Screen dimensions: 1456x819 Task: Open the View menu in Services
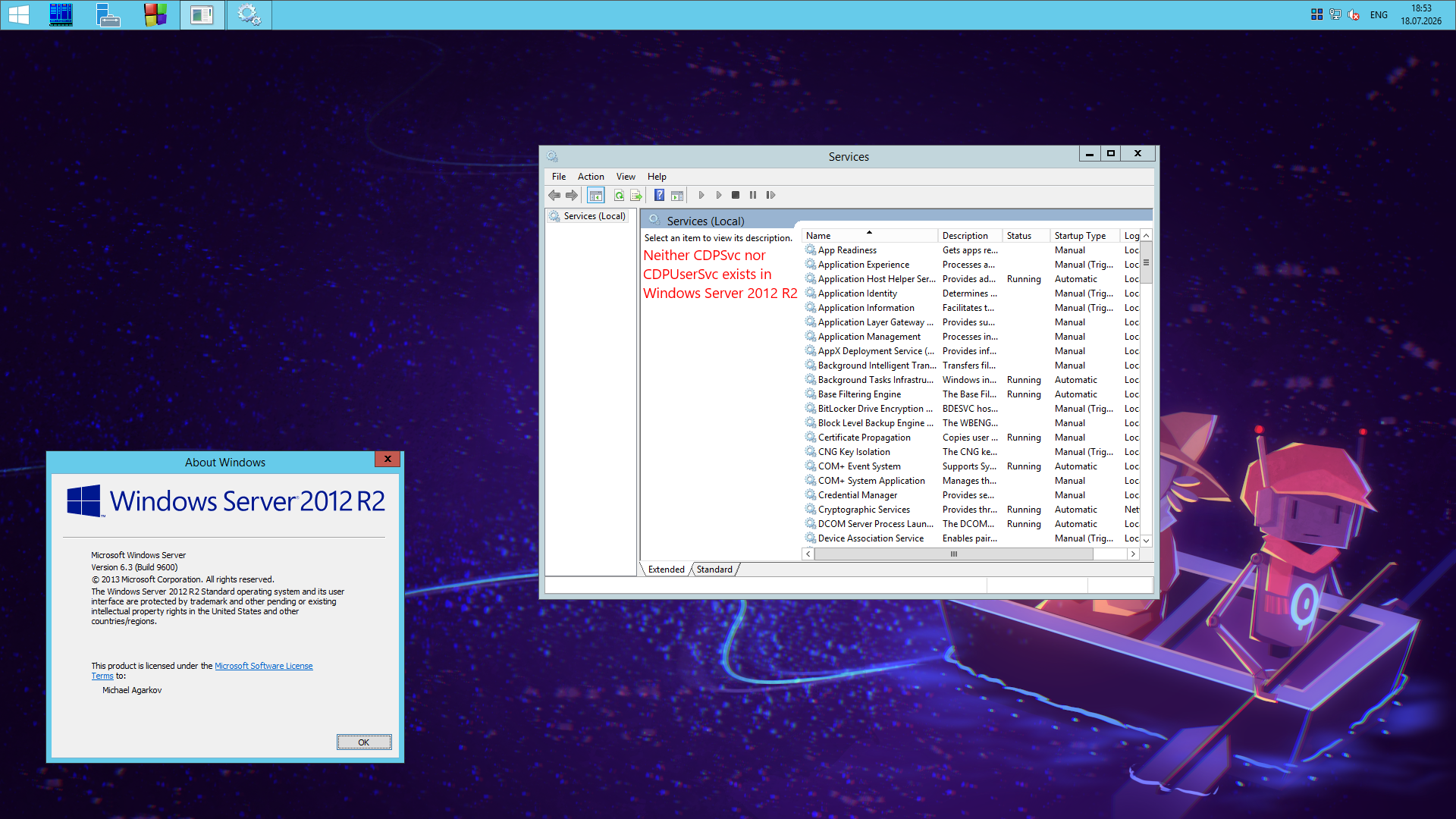(626, 177)
